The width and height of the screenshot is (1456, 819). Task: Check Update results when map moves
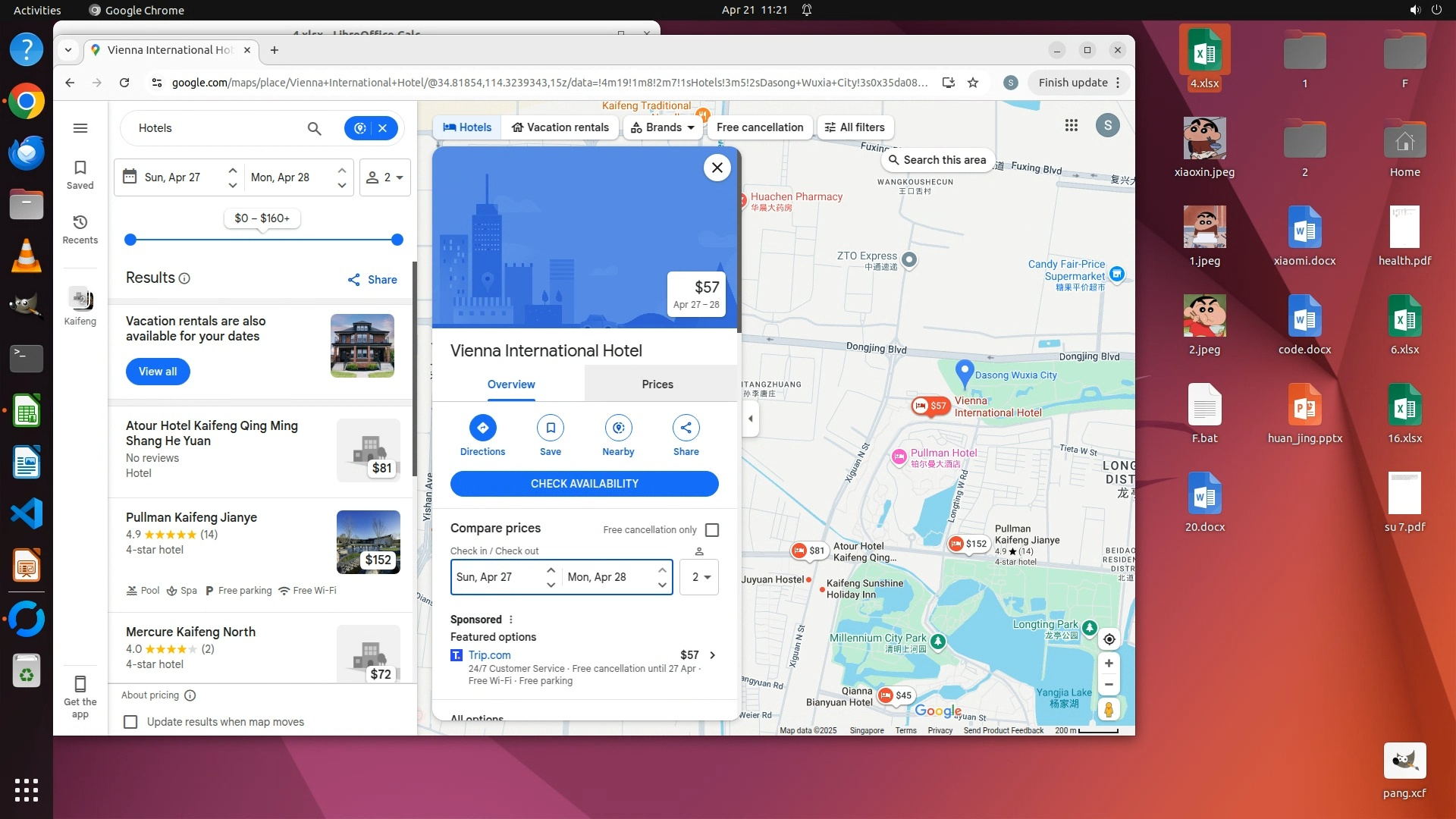[x=130, y=722]
